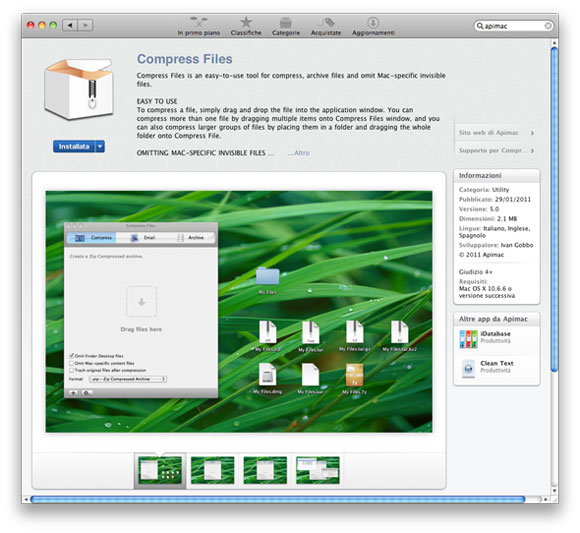Expand description with the ...Altro link
The width and height of the screenshot is (580, 533).
pyautogui.click(x=299, y=153)
